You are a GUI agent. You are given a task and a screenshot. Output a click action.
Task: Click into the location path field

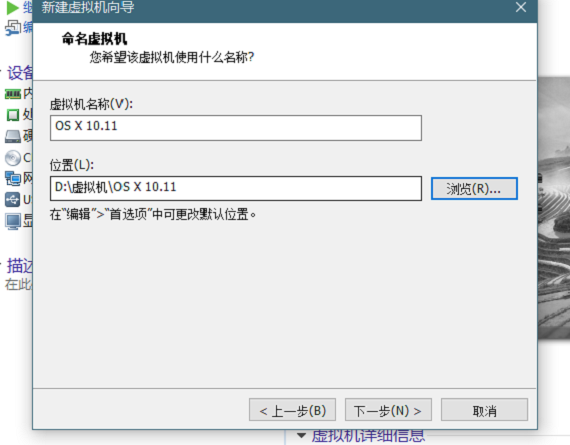click(236, 188)
